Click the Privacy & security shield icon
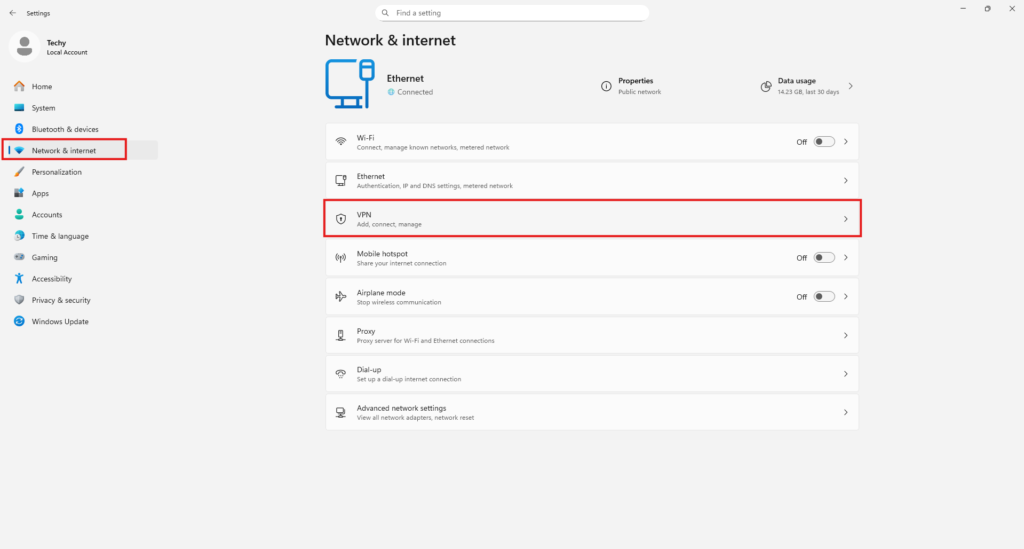1024x549 pixels. pos(19,300)
